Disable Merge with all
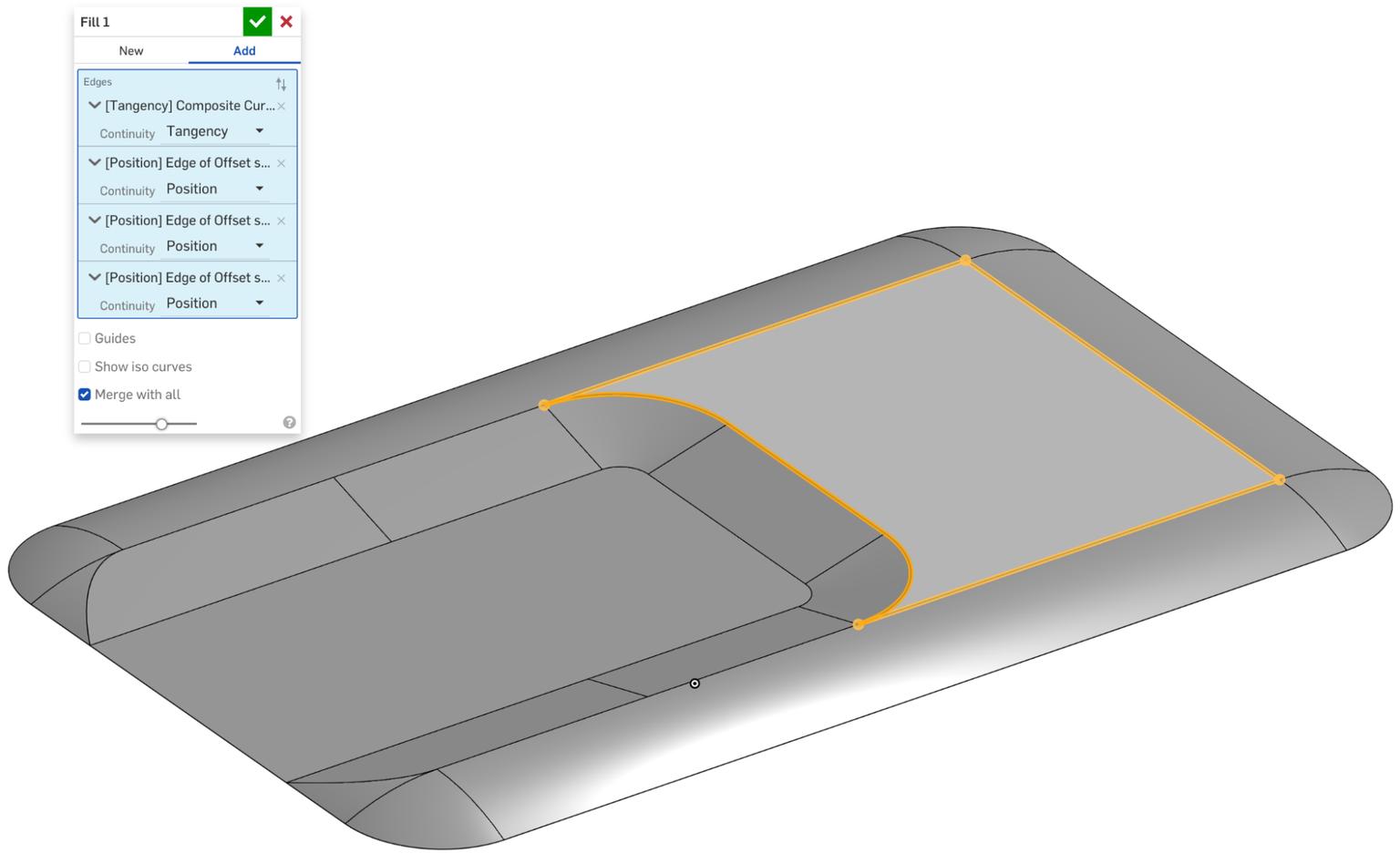 coord(84,394)
